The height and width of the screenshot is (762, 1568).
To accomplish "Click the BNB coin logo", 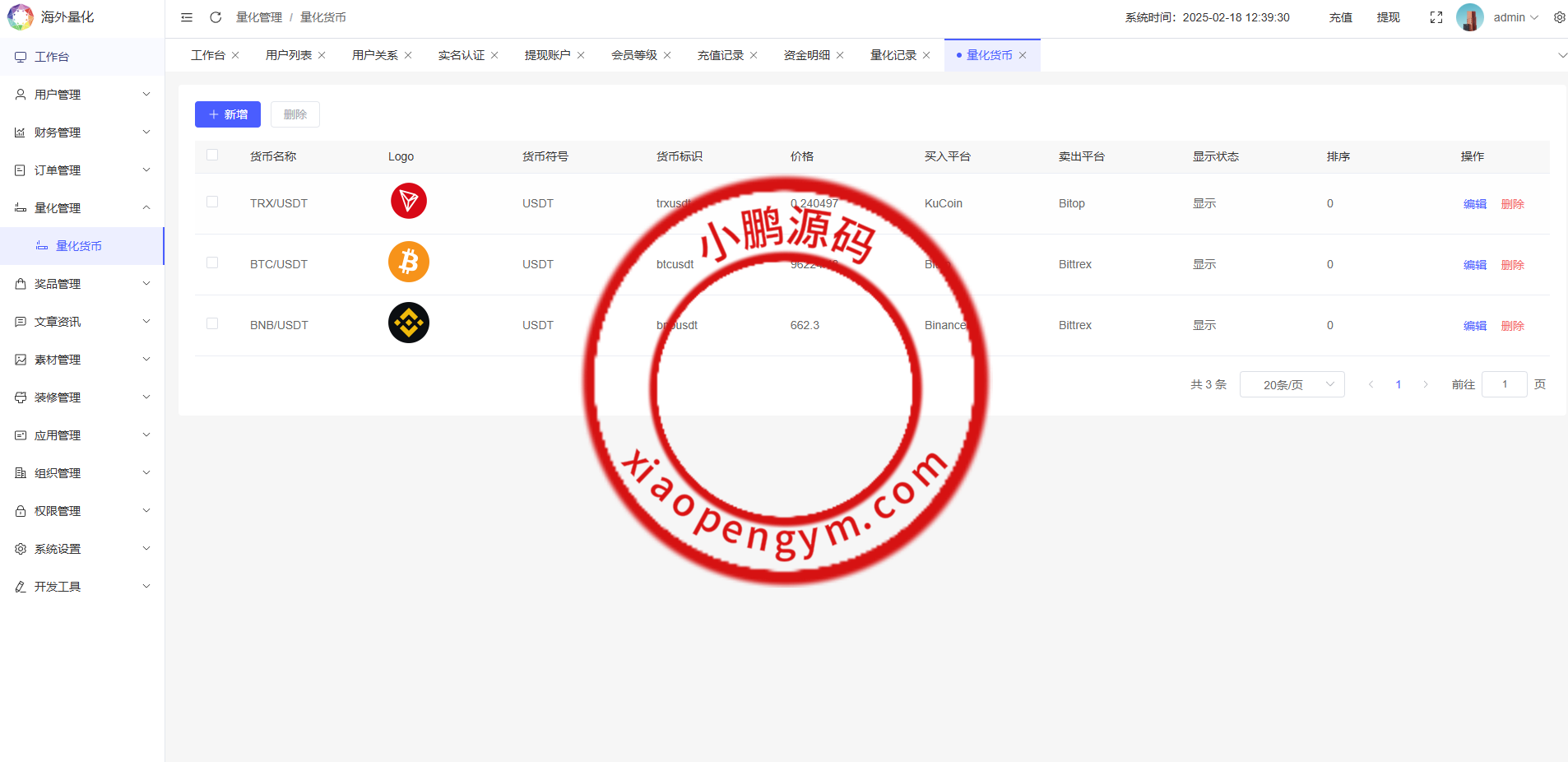I will (x=408, y=323).
